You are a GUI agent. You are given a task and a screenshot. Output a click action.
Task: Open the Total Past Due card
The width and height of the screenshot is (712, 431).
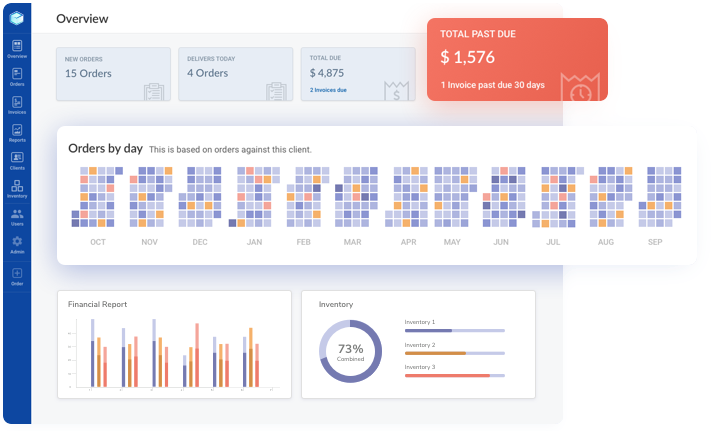pos(517,59)
